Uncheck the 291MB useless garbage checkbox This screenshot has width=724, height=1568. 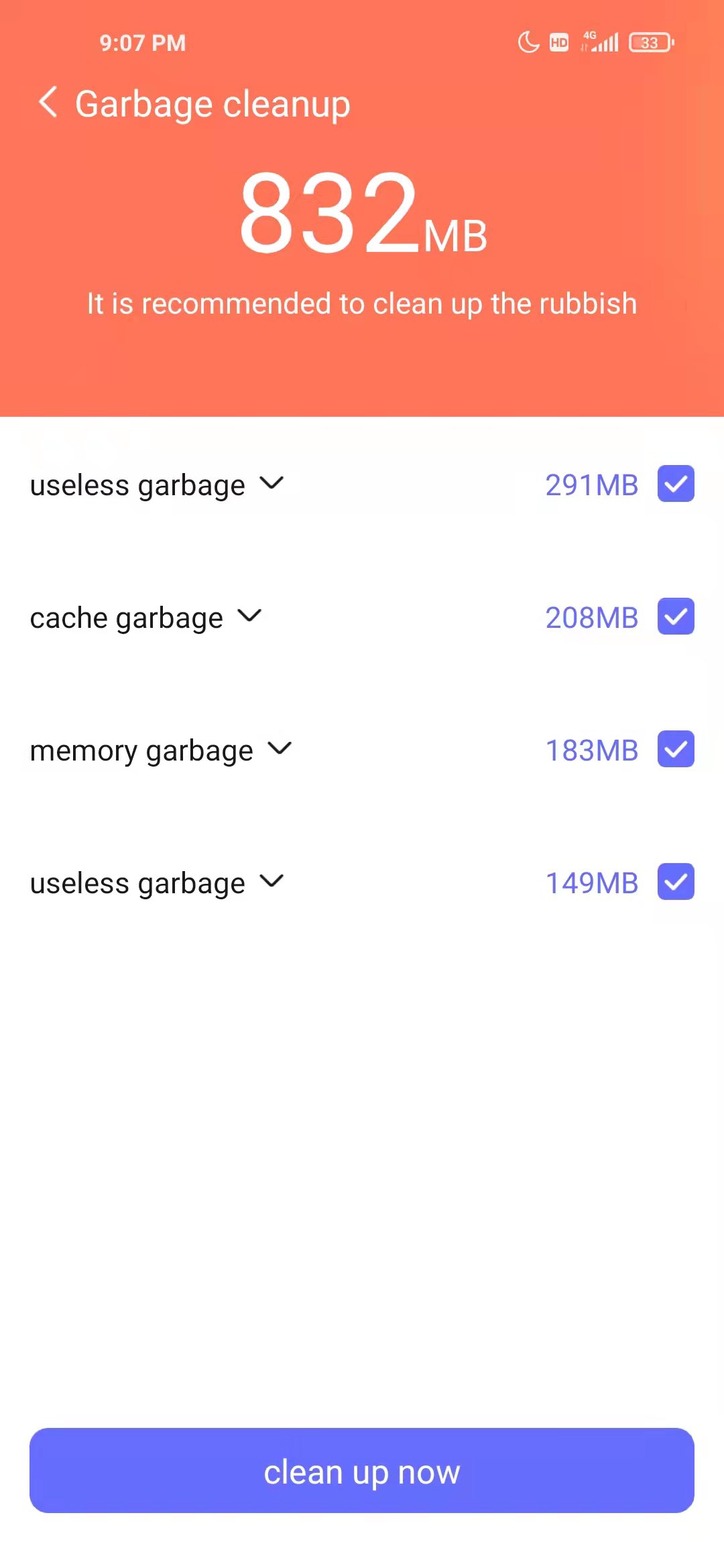675,484
